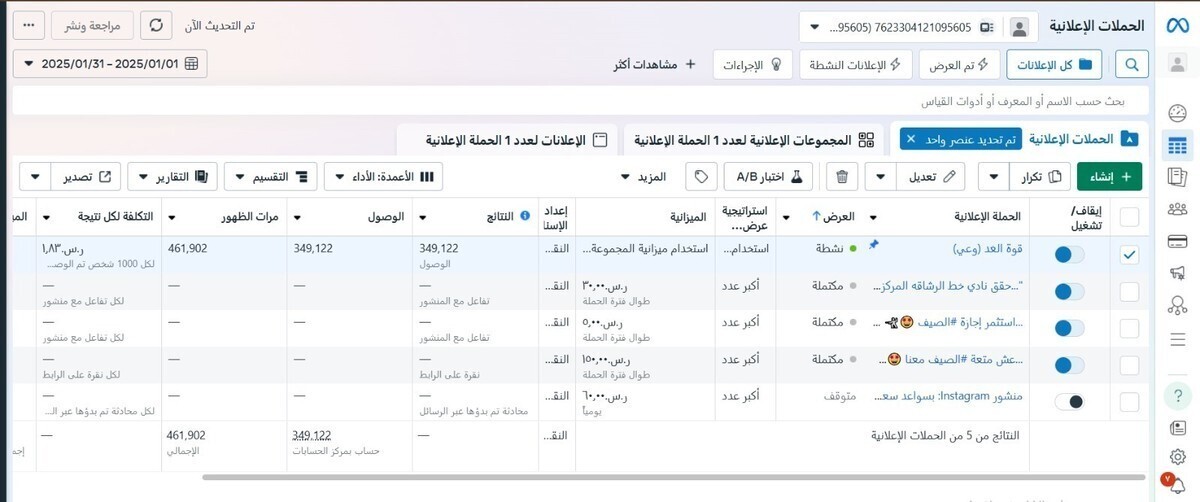Open the three-dots more options menu
The height and width of the screenshot is (502, 1200).
point(29,25)
